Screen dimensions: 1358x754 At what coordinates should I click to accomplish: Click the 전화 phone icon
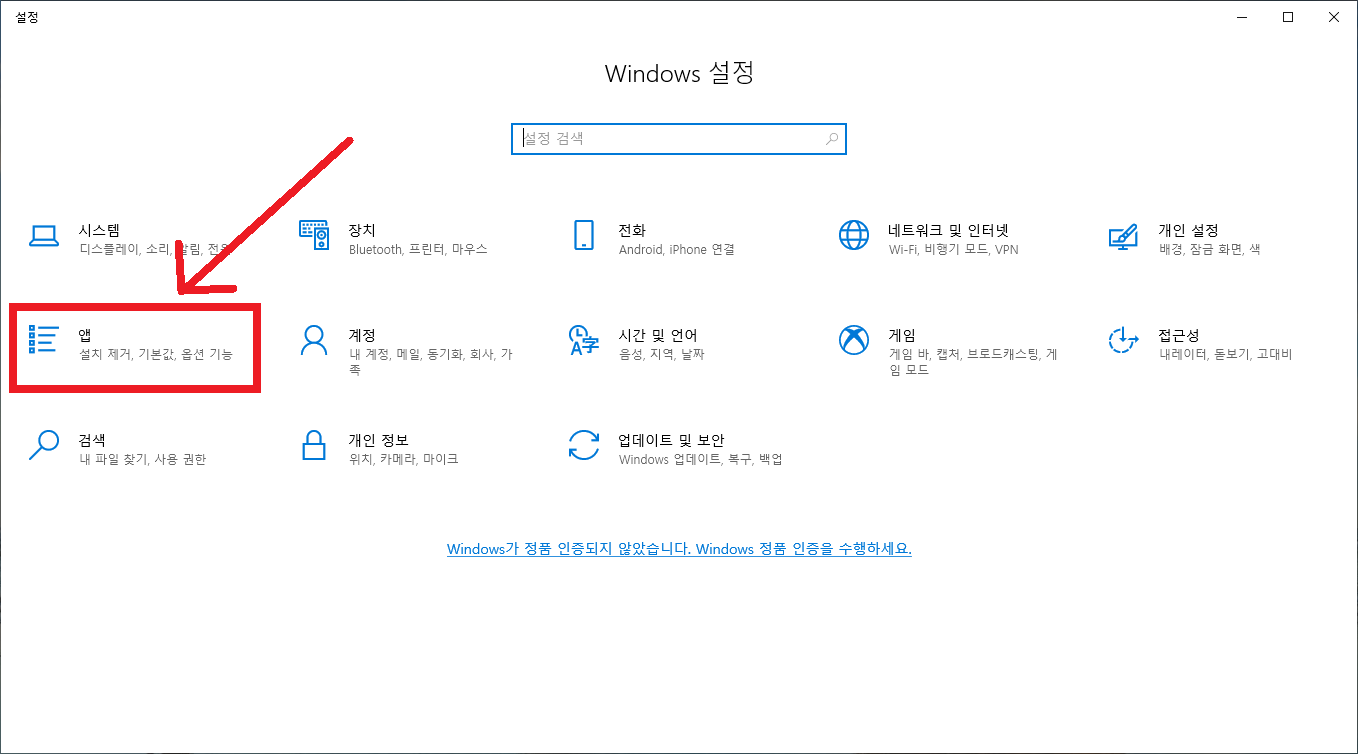(x=584, y=236)
